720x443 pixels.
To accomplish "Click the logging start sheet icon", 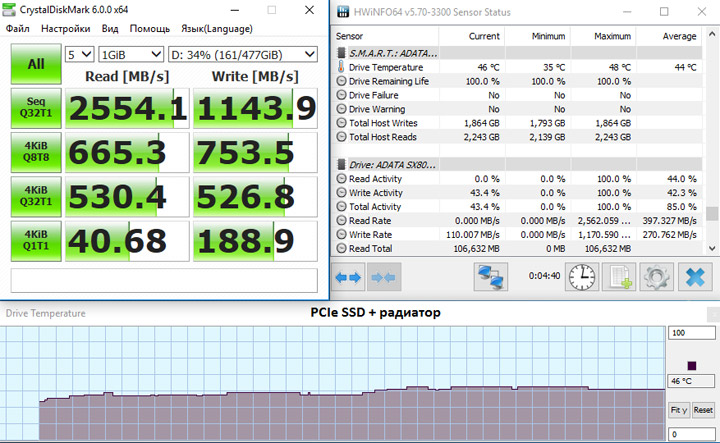I will click(619, 277).
